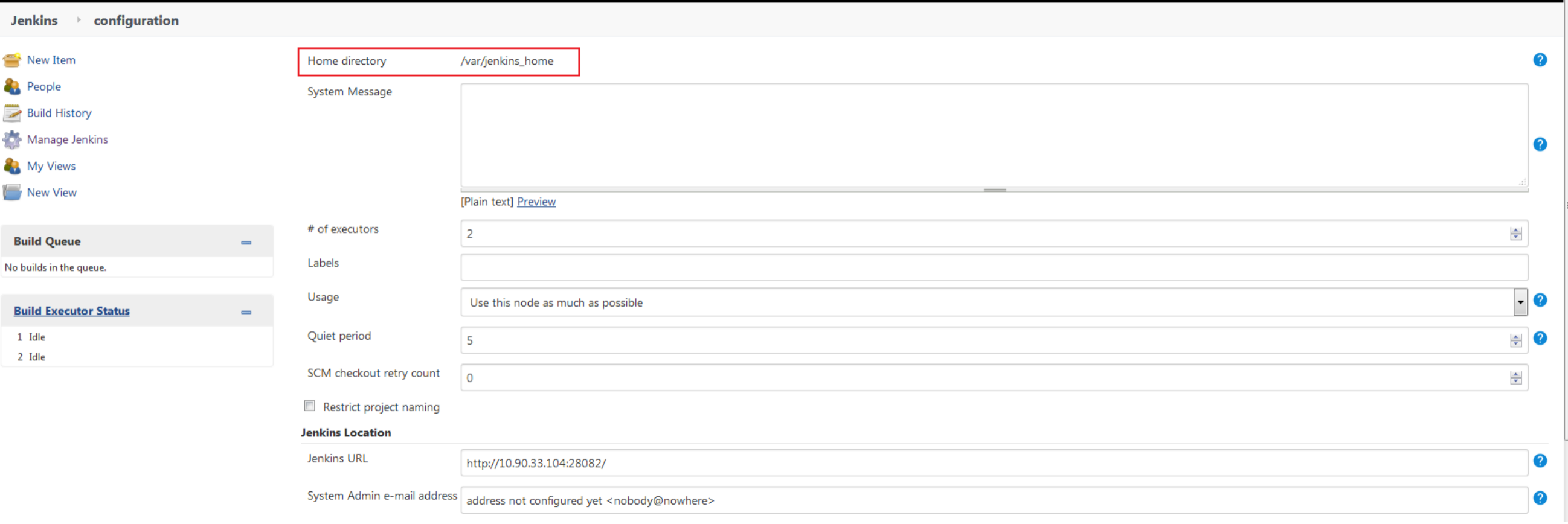Click the New View folder icon
The width and height of the screenshot is (1568, 524).
coord(11,193)
